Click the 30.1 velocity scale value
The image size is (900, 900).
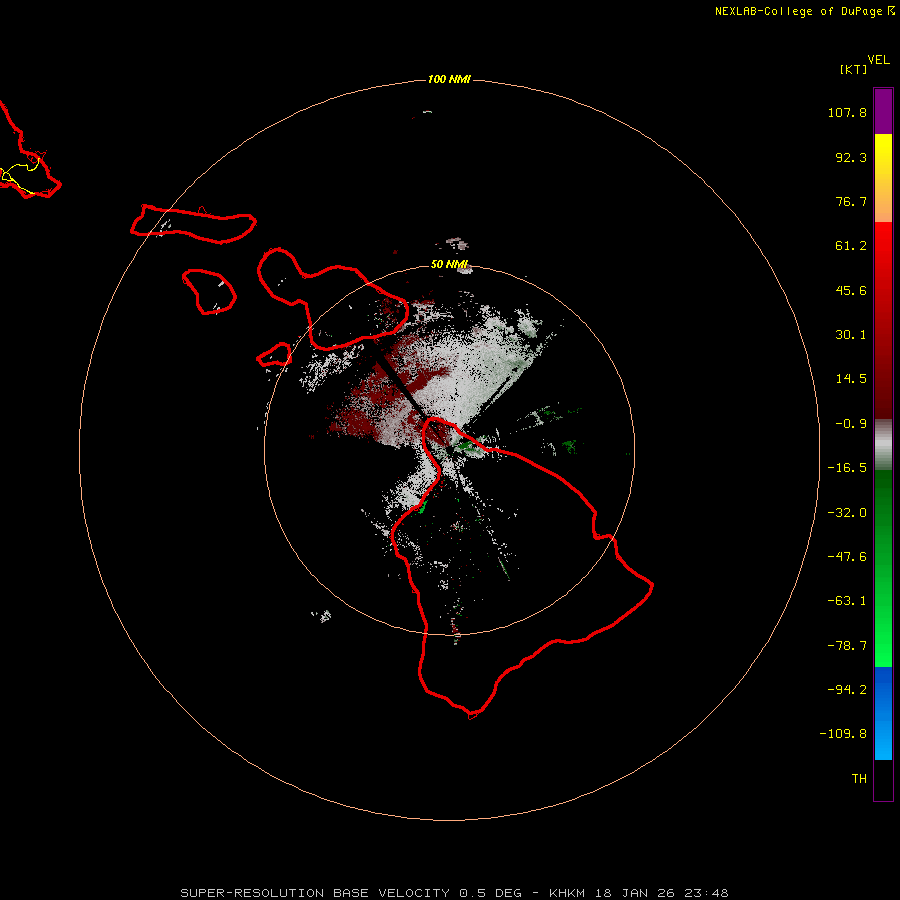851,335
